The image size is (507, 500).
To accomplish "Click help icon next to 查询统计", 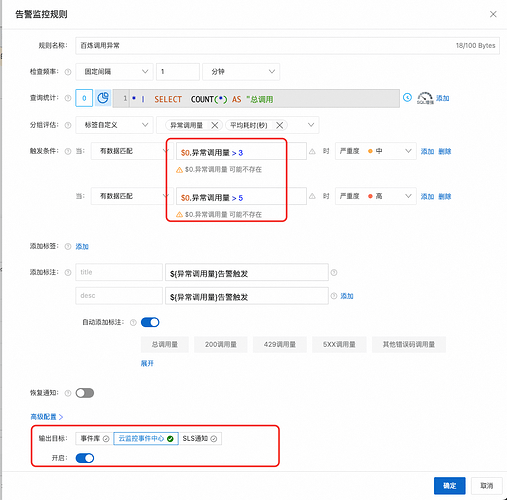I will [68, 98].
